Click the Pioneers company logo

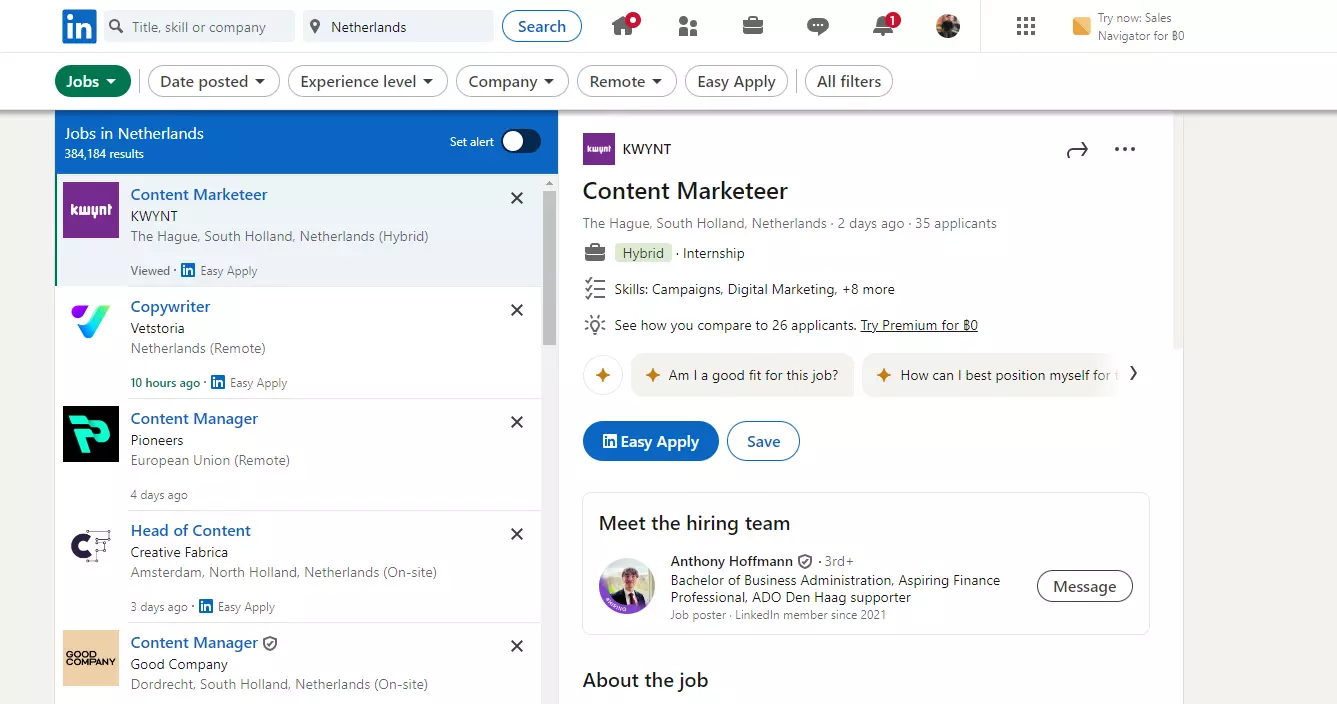91,434
